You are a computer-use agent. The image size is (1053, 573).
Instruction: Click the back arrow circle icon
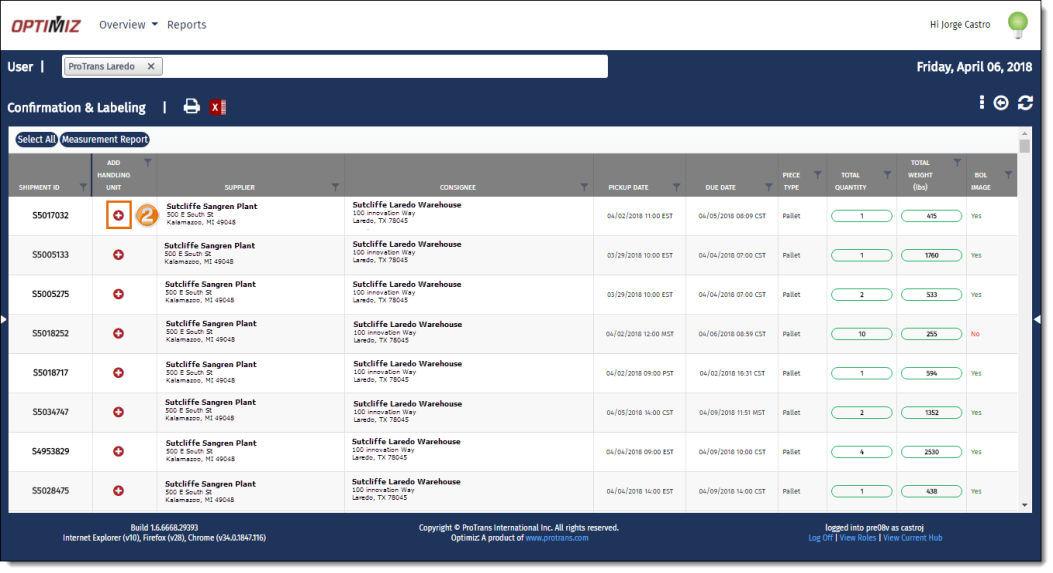(1001, 103)
